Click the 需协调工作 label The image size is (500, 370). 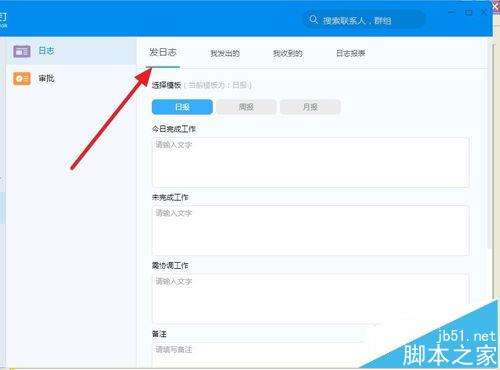[x=170, y=266]
